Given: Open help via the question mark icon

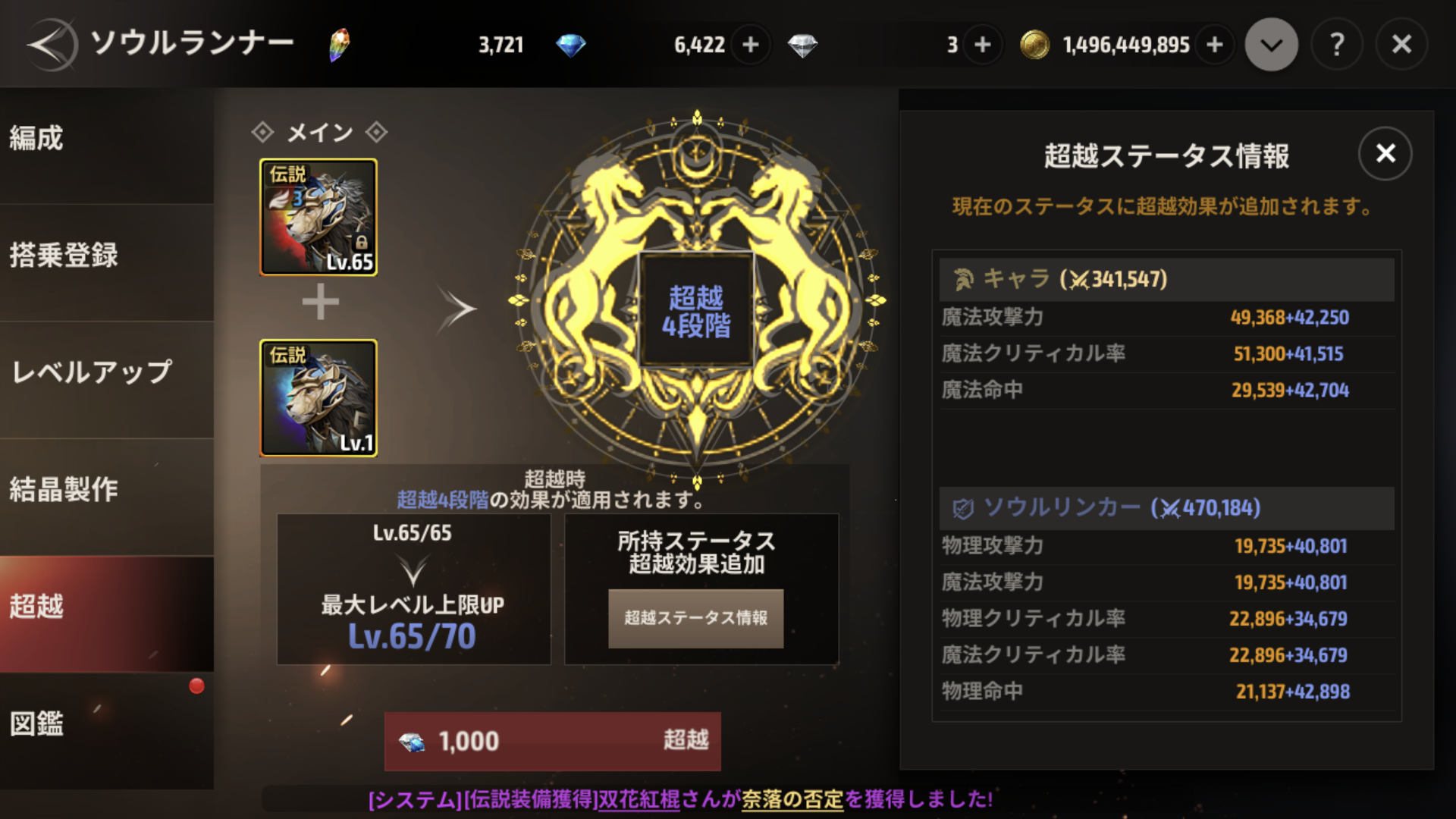Looking at the screenshot, I should [1337, 45].
